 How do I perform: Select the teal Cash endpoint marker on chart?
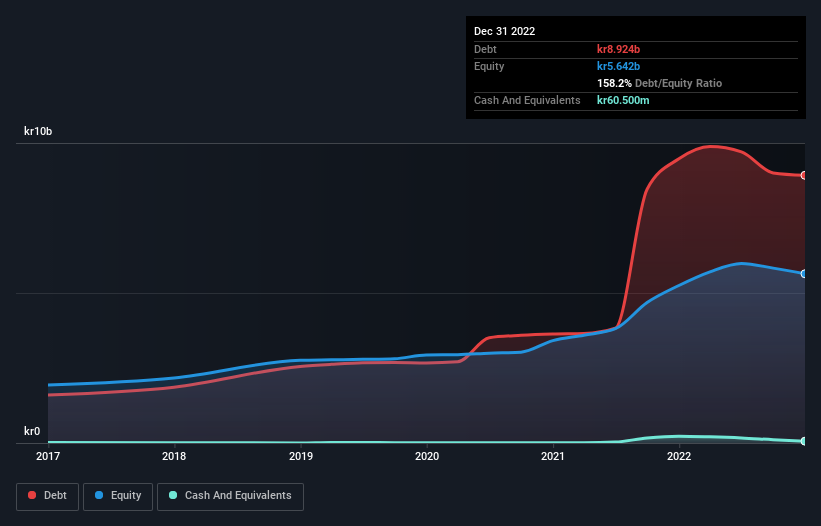pos(804,441)
